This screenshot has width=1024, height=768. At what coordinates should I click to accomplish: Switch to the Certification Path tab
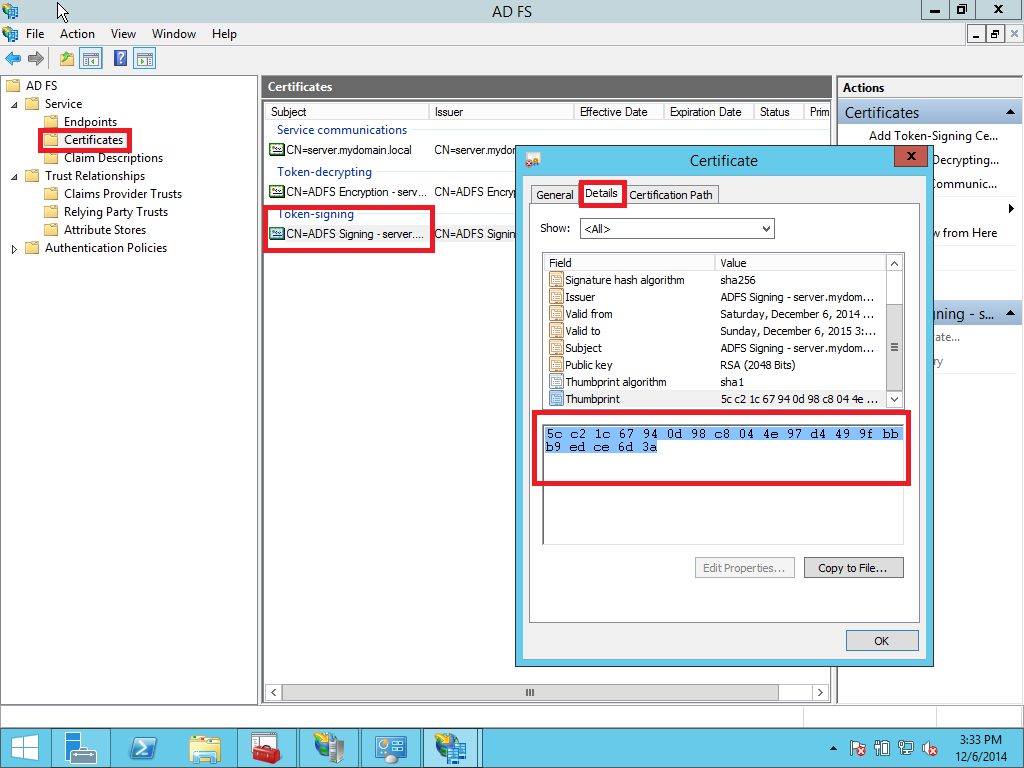click(671, 194)
